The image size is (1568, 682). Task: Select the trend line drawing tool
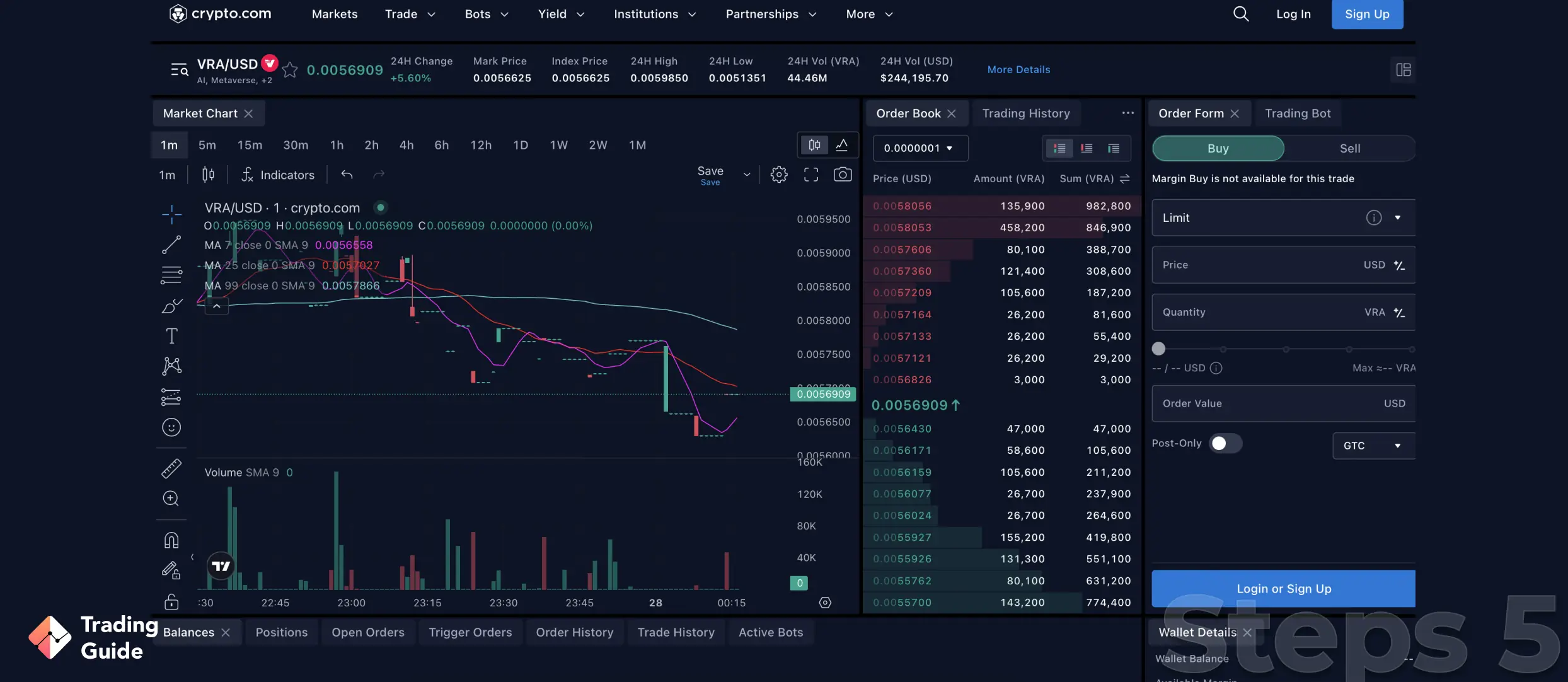(171, 245)
